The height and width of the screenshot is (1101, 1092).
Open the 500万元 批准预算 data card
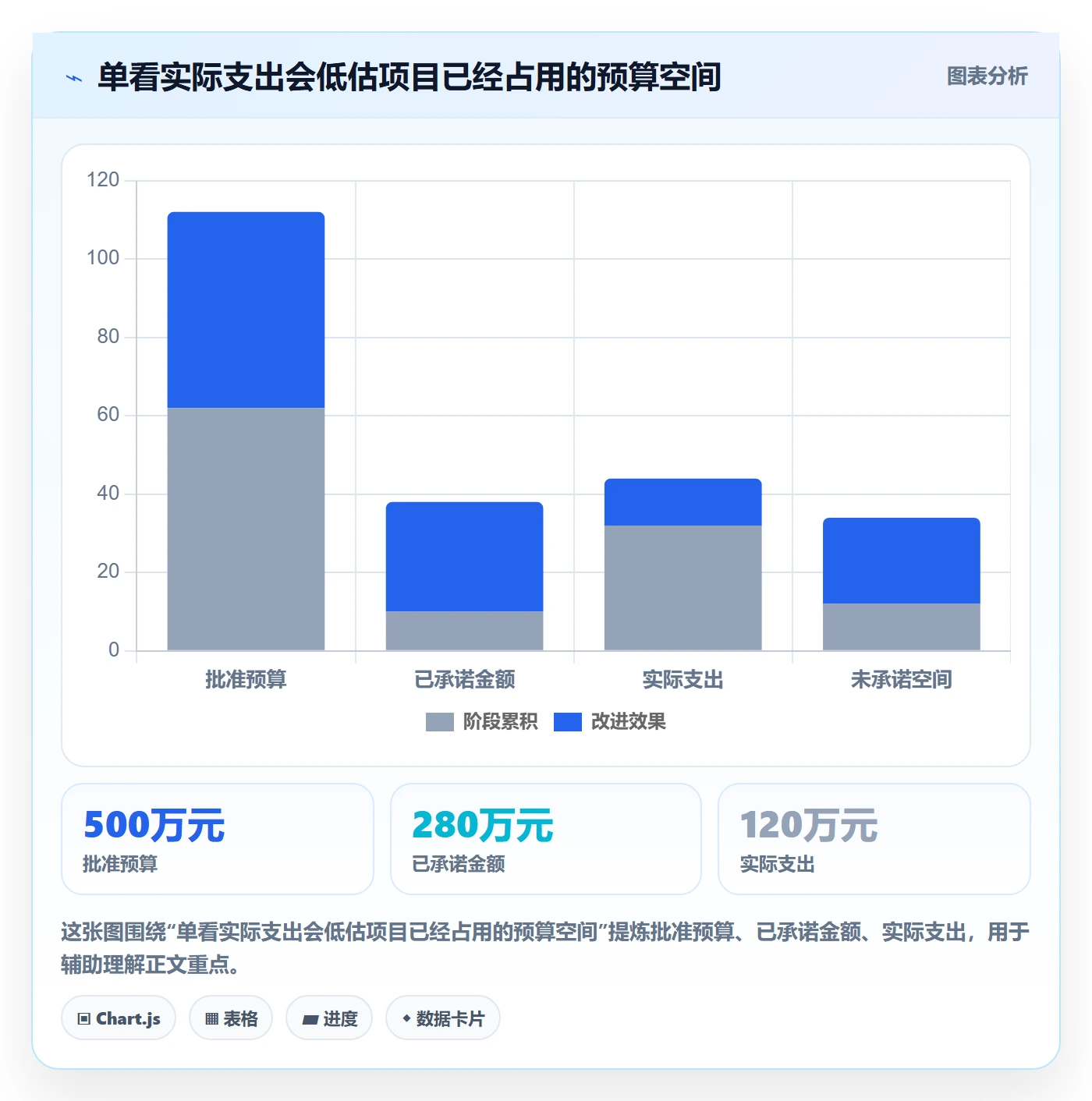218,839
